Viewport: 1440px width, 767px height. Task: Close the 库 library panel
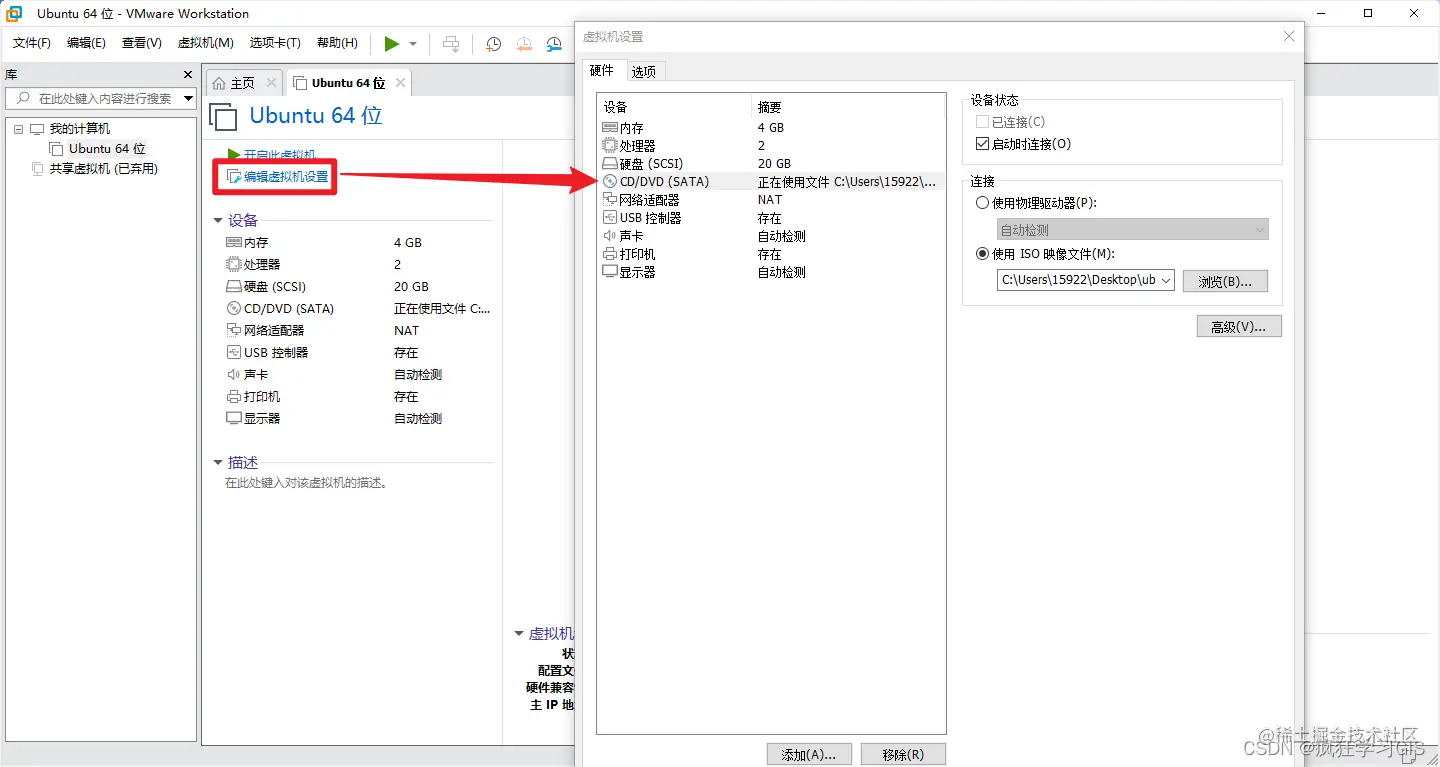tap(187, 74)
